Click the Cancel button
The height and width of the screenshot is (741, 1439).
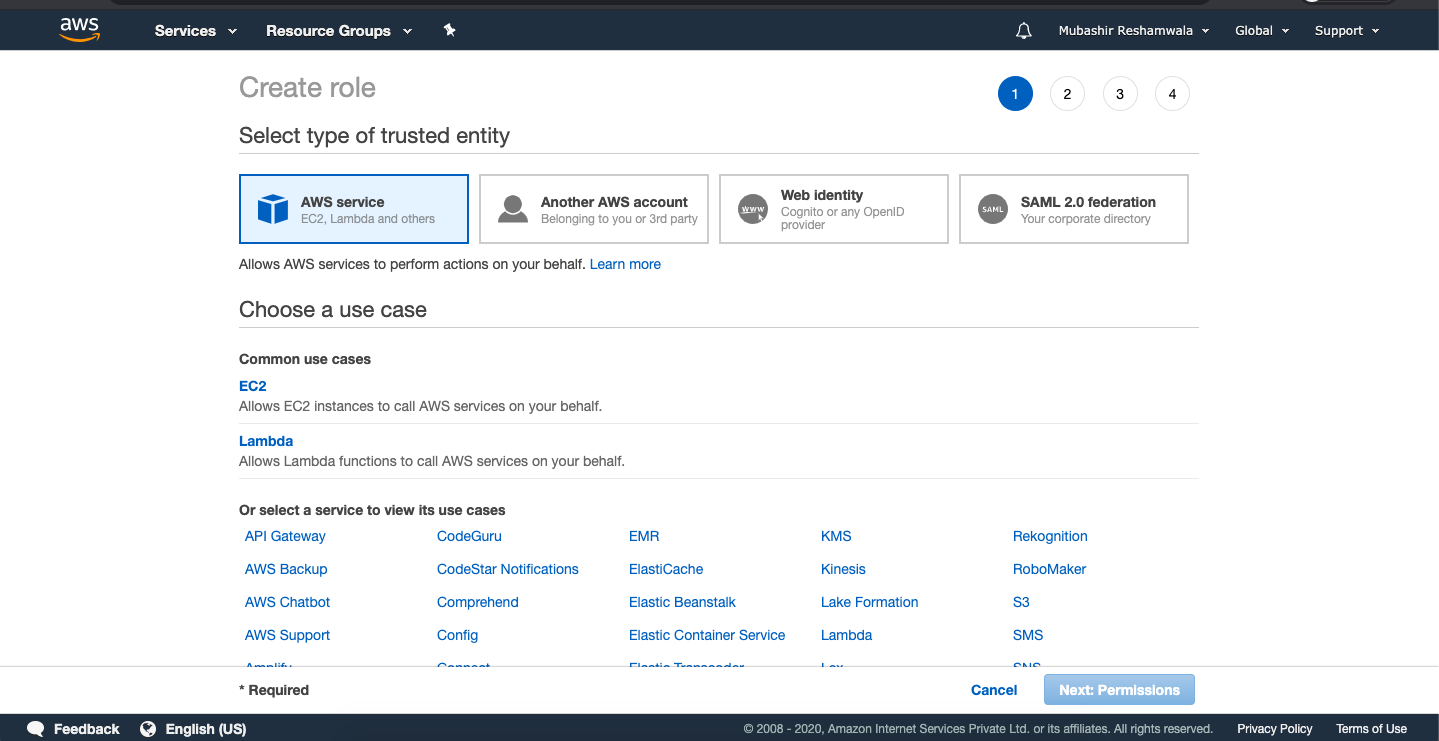tap(994, 690)
